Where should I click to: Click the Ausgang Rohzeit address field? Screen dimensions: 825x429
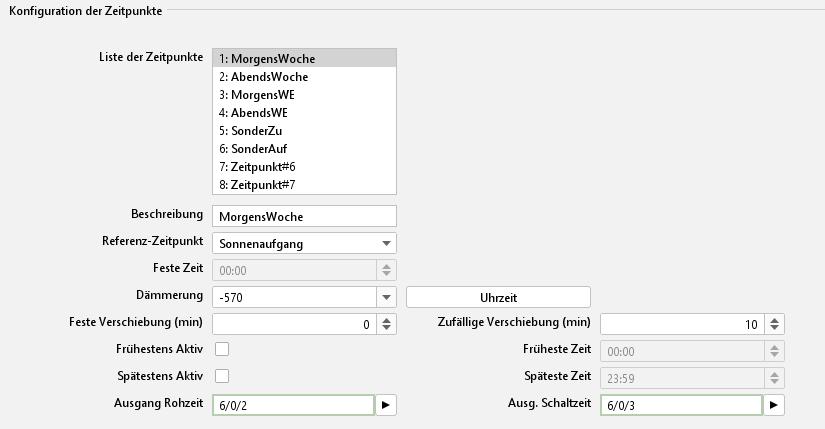click(292, 404)
